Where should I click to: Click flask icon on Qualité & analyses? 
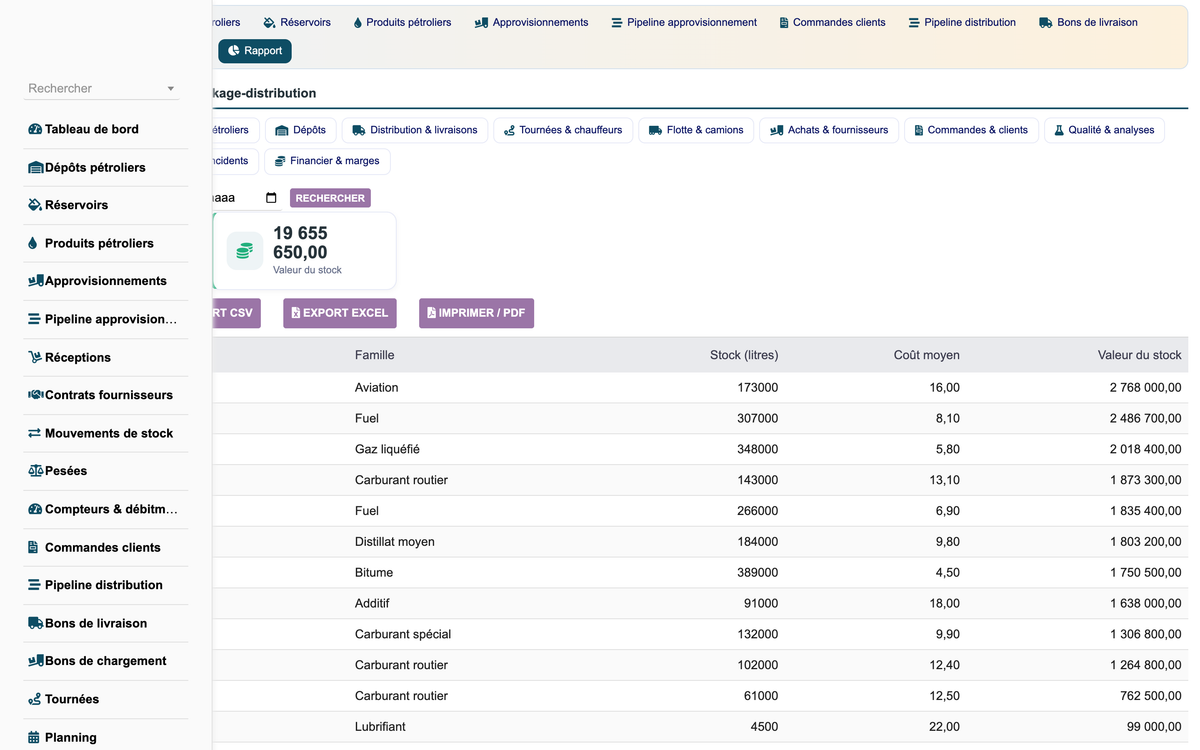pyautogui.click(x=1059, y=130)
